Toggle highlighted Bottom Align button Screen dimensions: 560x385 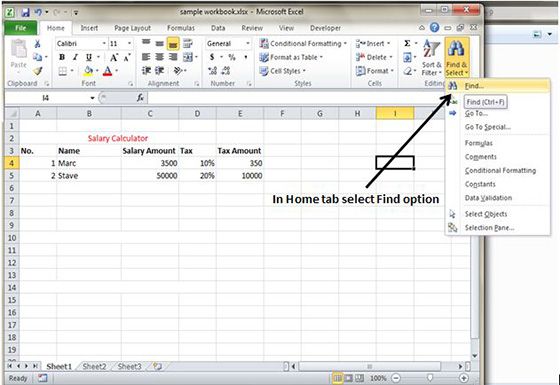point(173,43)
